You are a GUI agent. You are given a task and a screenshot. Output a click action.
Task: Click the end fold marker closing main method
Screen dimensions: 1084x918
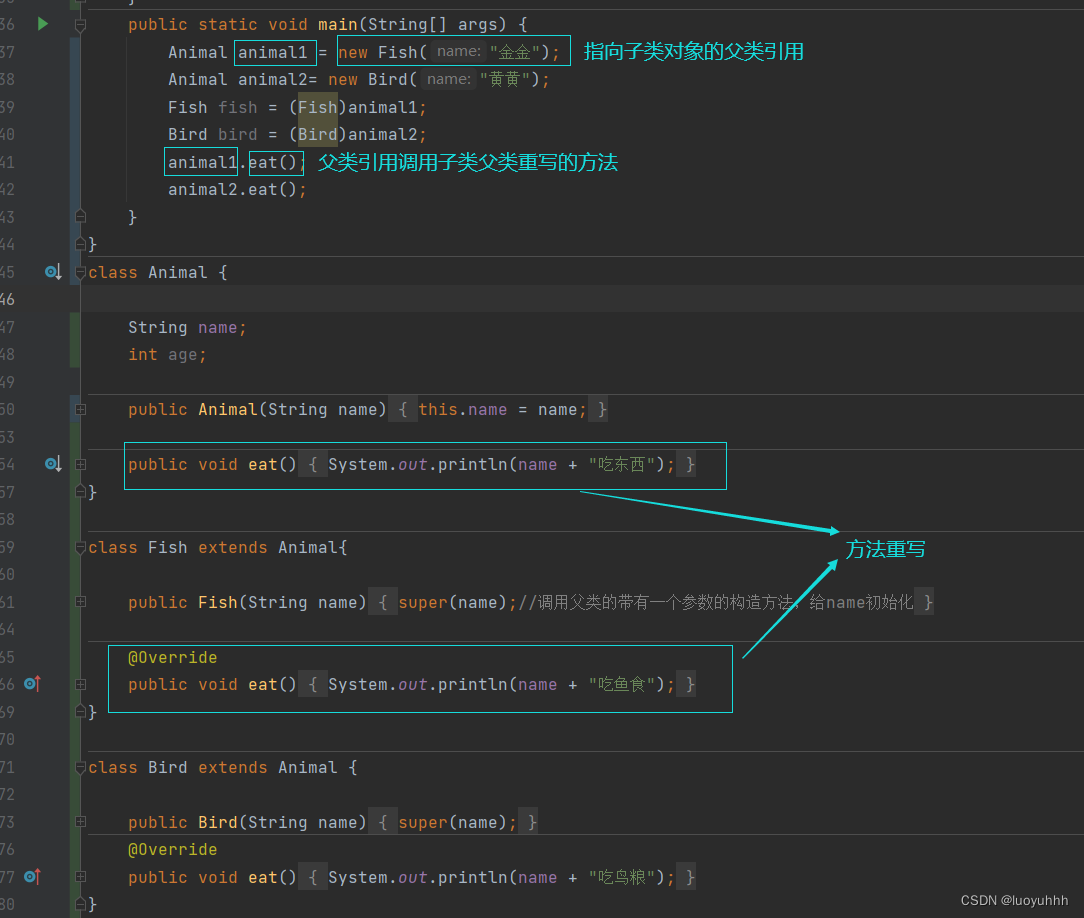(x=80, y=216)
